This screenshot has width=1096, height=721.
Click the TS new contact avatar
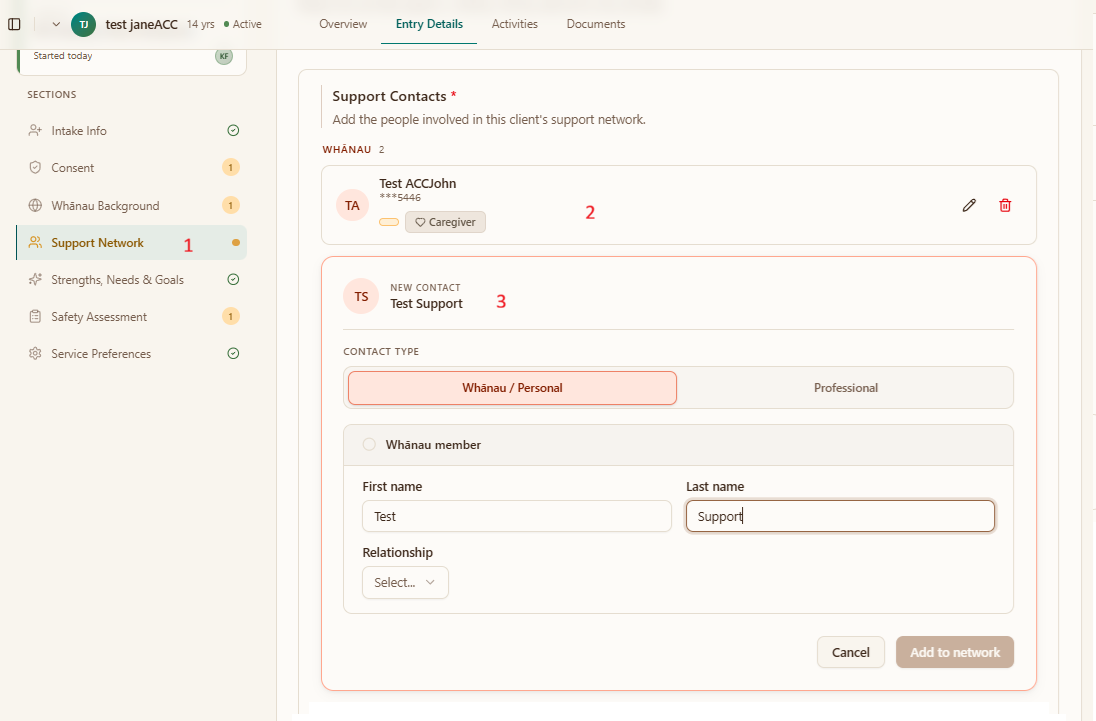(x=361, y=296)
